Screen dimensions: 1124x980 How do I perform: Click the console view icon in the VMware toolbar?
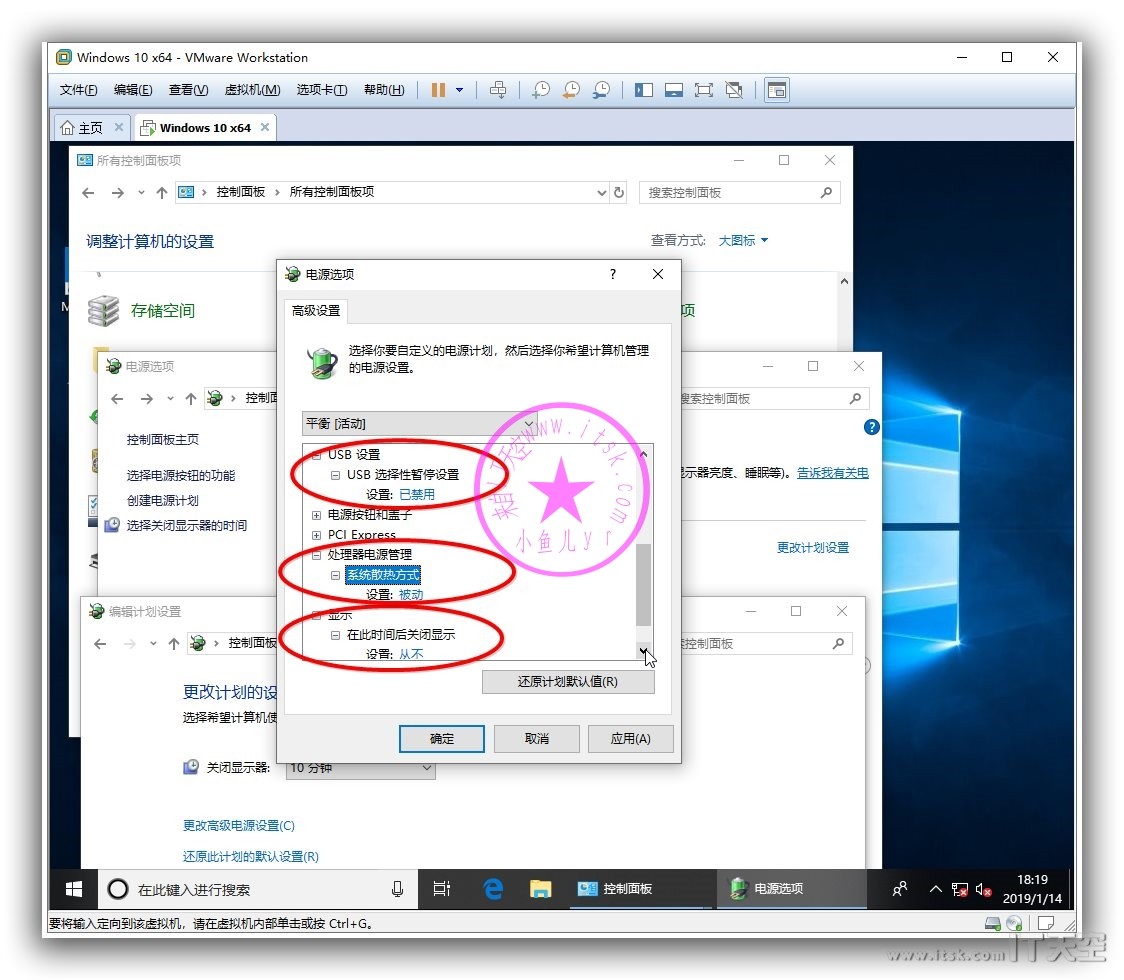coord(777,90)
